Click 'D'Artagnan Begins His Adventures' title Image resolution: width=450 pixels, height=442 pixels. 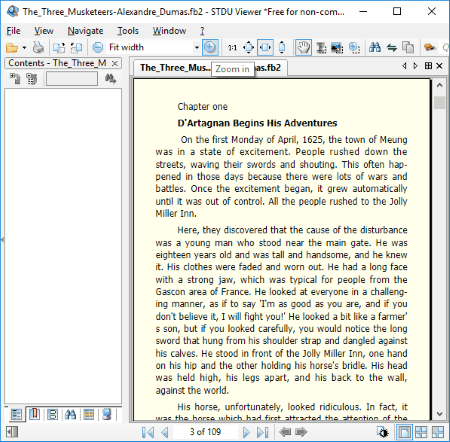pyautogui.click(x=257, y=123)
